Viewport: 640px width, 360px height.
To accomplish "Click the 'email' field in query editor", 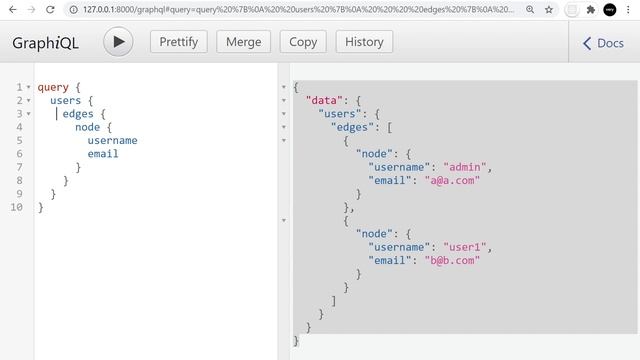I will [103, 154].
